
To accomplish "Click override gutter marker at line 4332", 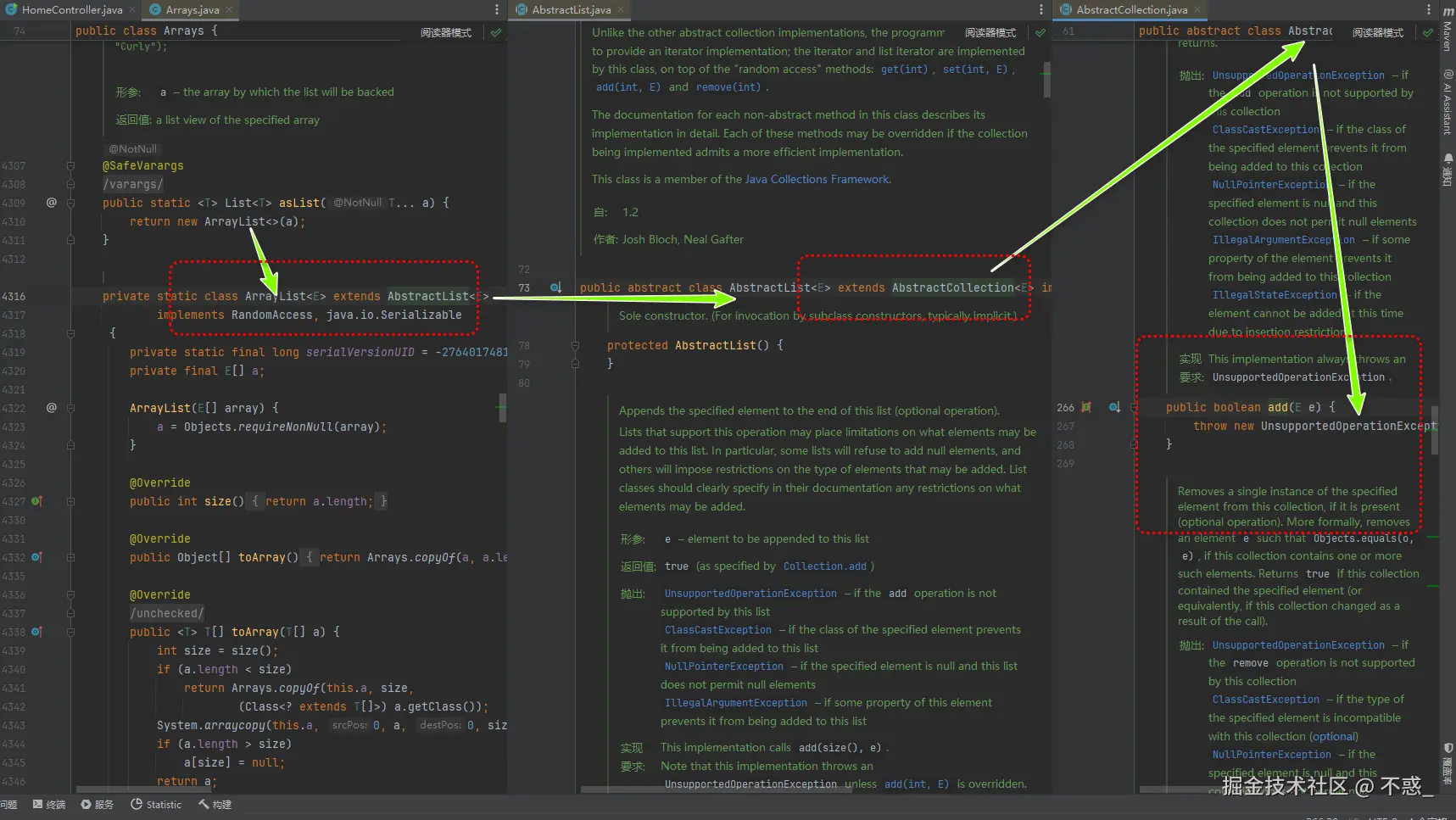I will coord(36,557).
